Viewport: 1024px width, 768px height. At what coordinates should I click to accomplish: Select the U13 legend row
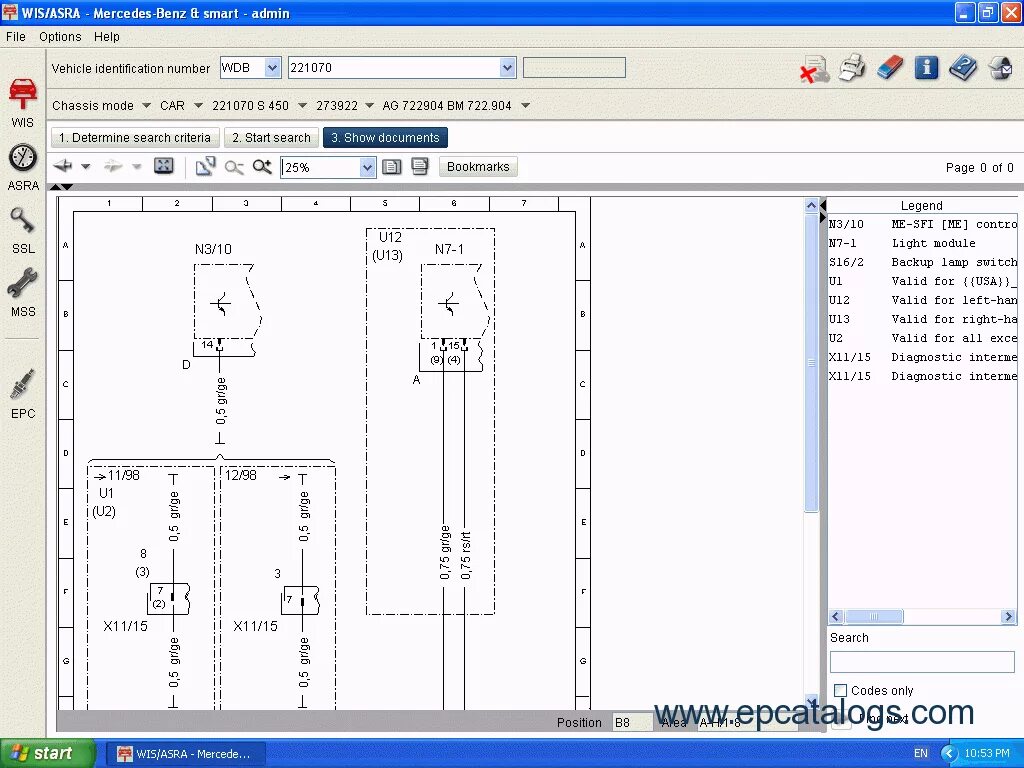[922, 319]
